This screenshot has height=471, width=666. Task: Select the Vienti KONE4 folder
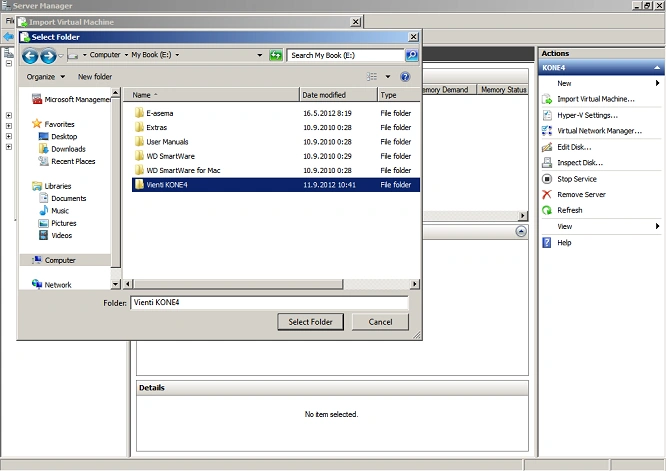pyautogui.click(x=276, y=185)
